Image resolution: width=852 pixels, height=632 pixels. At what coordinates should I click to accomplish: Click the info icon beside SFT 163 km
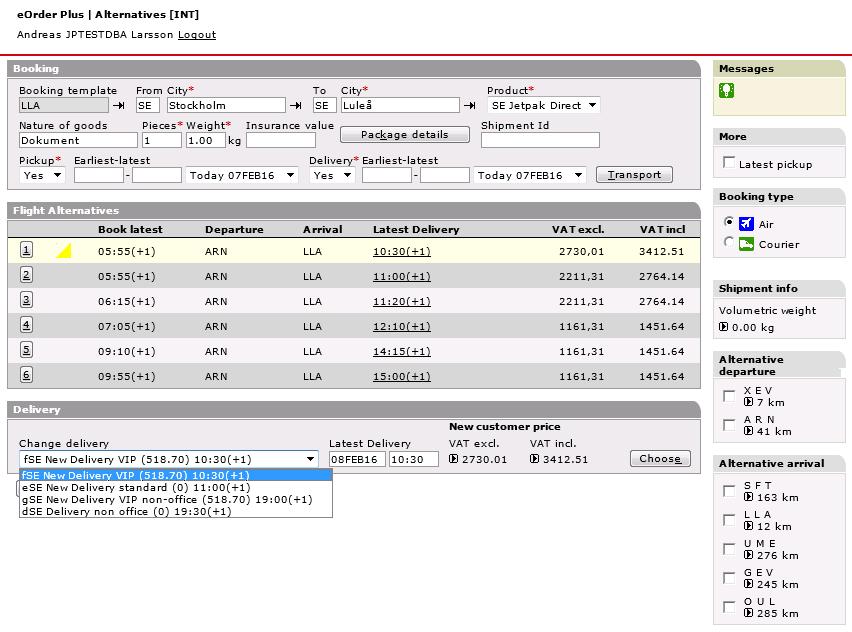pyautogui.click(x=748, y=497)
